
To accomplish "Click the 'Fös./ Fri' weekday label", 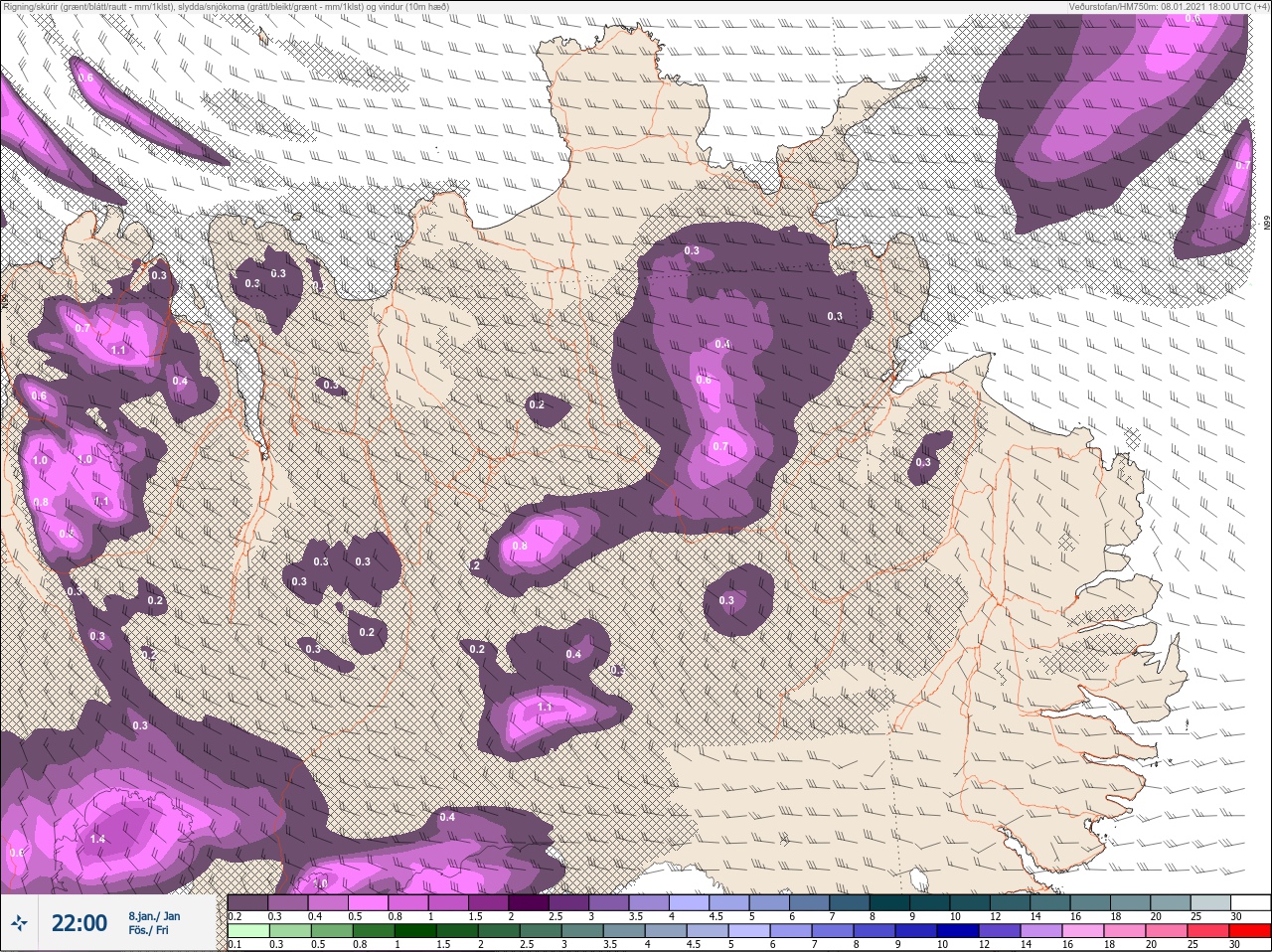I will (x=148, y=931).
